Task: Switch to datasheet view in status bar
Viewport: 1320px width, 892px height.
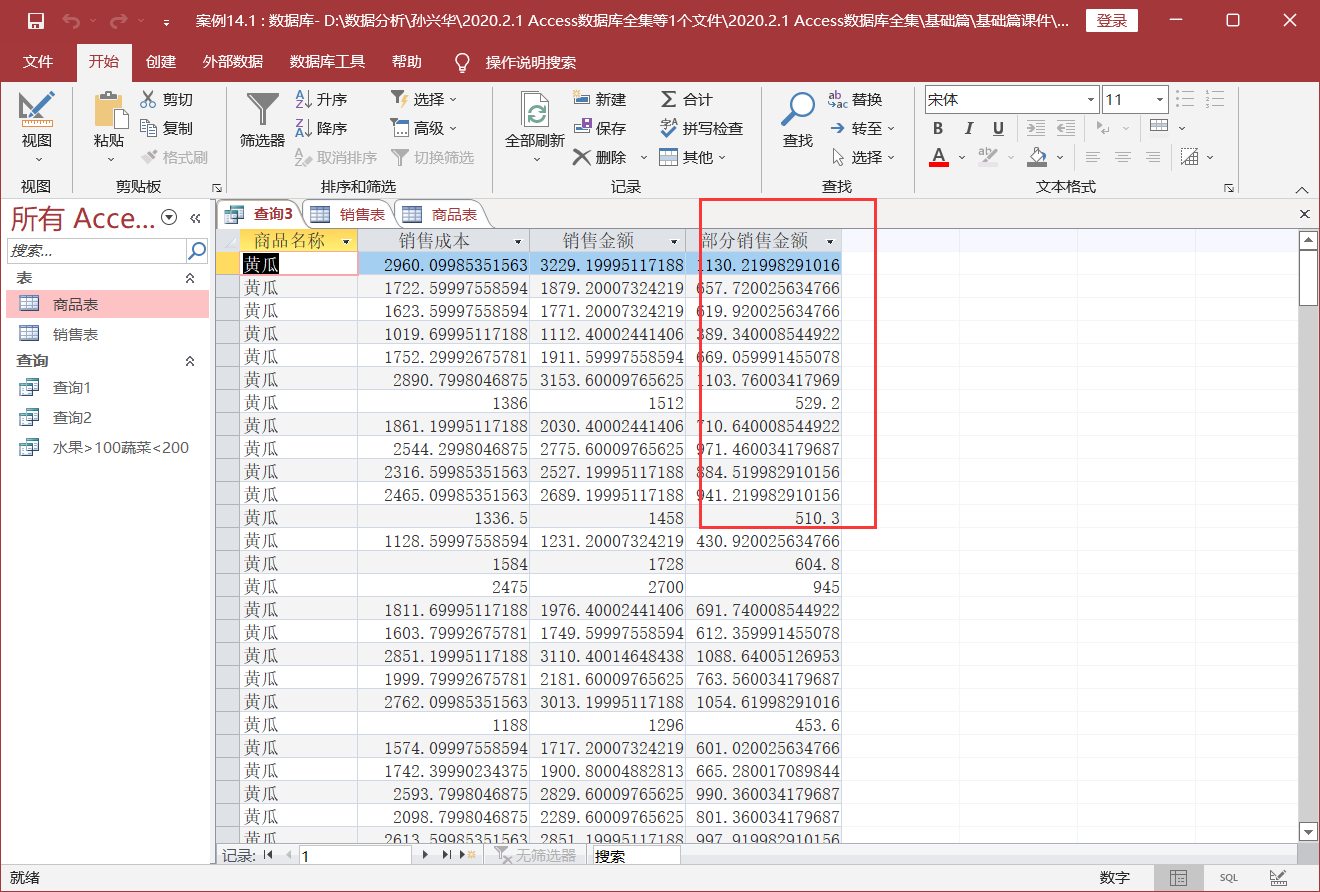Action: tap(1179, 878)
